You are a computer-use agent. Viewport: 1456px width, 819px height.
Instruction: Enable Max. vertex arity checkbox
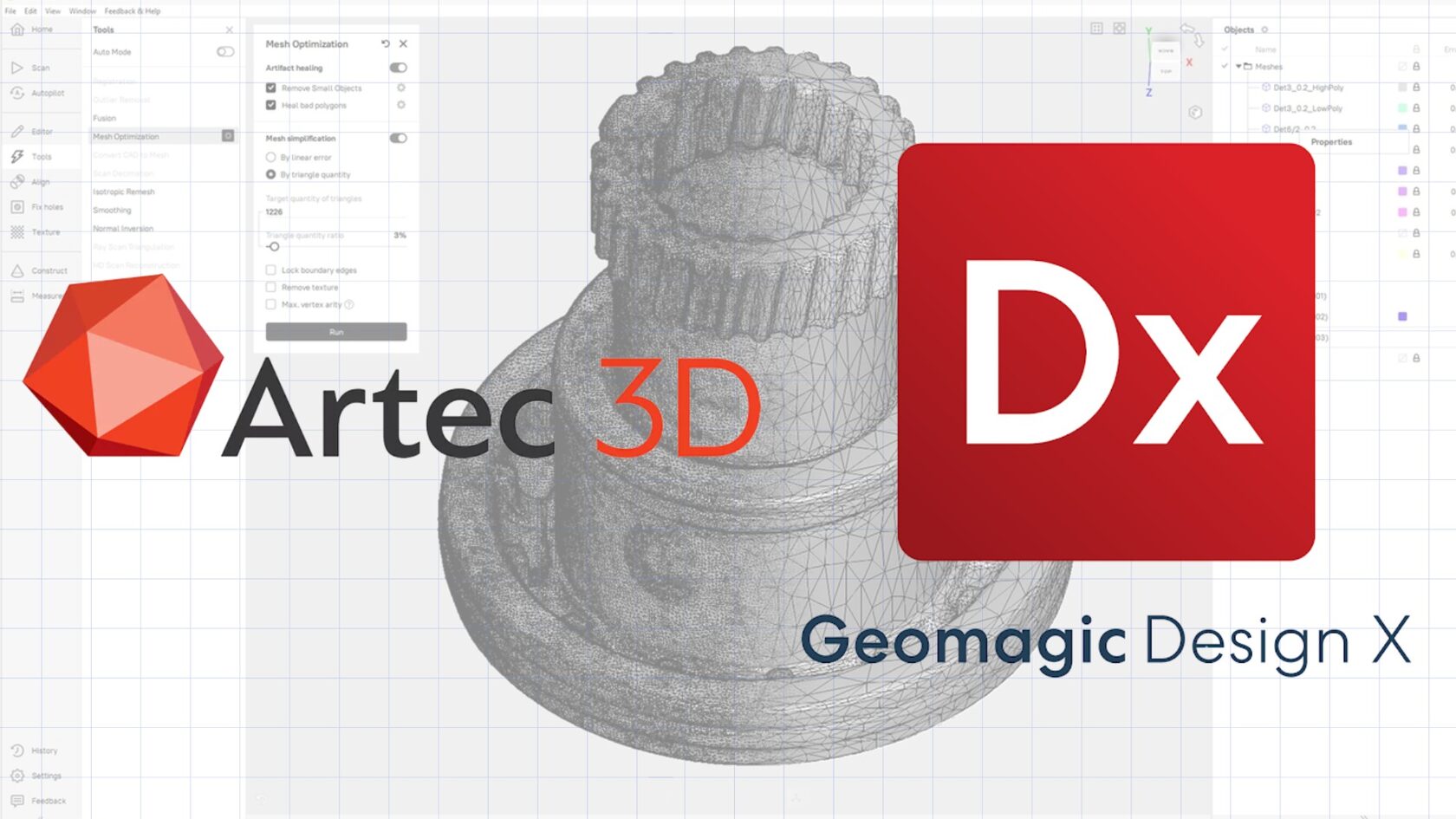coord(270,304)
